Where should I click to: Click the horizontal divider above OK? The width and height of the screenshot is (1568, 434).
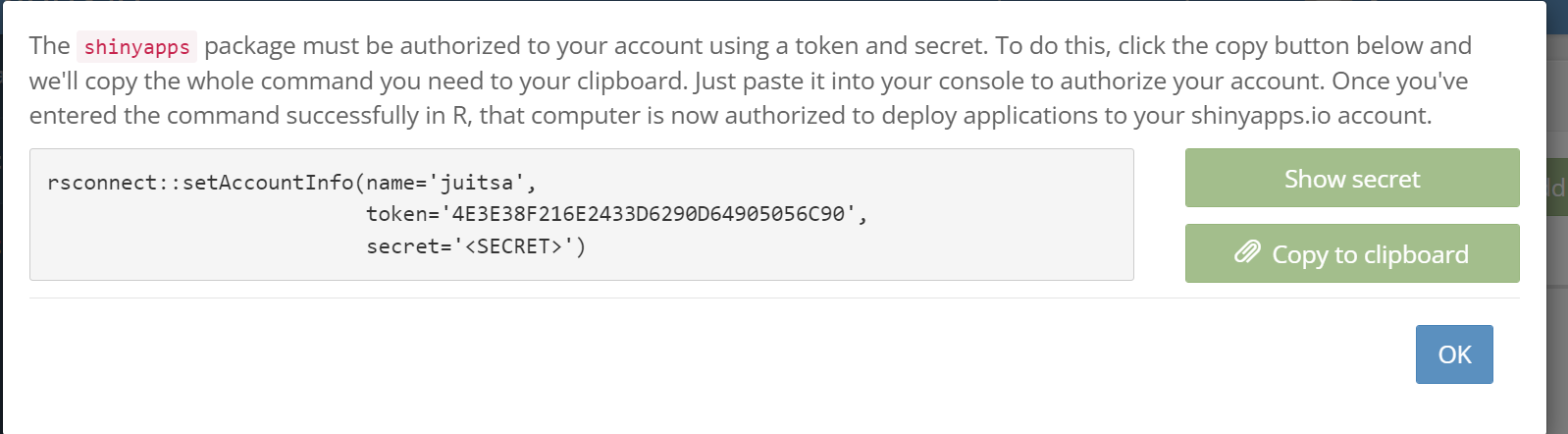point(774,298)
